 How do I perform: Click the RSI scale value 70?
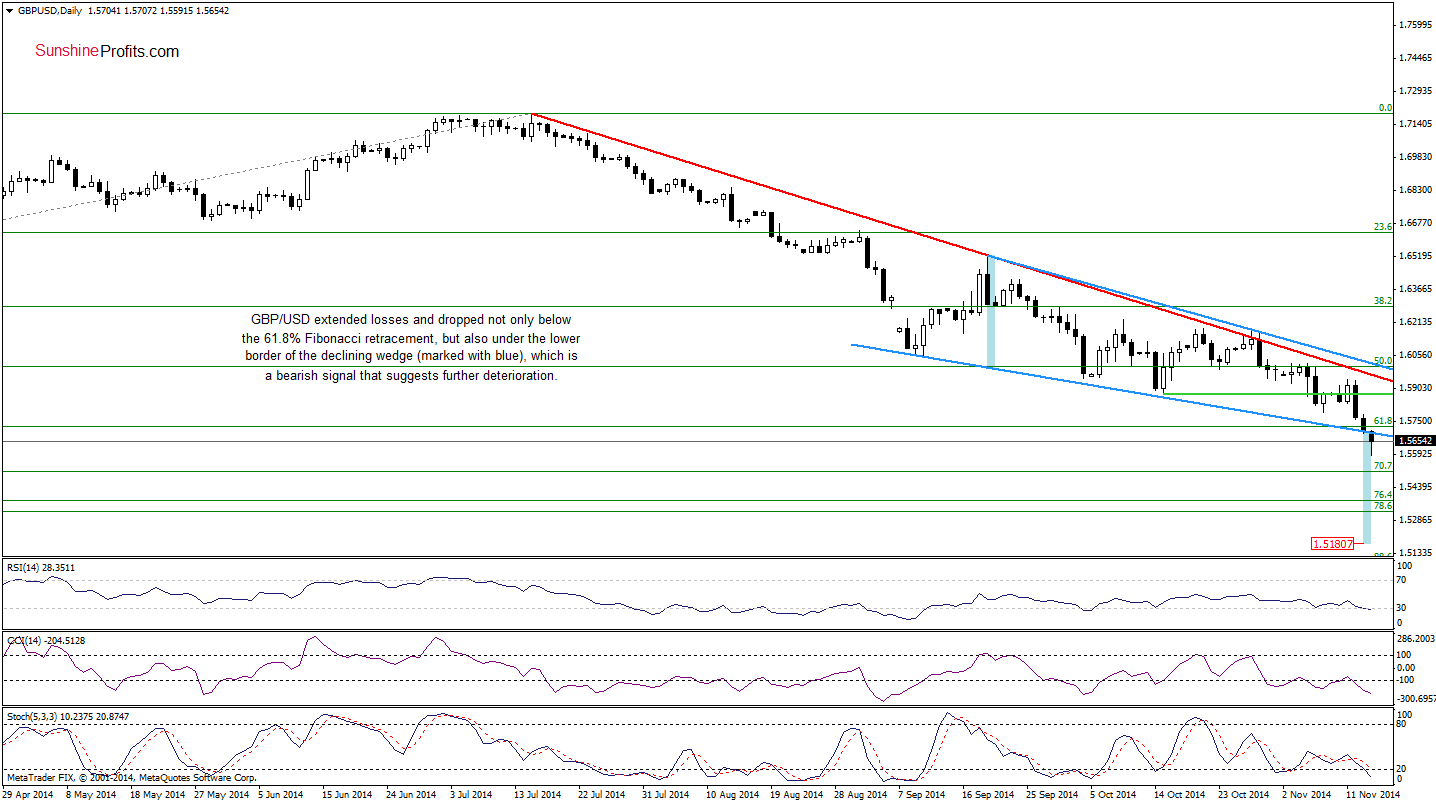[1404, 579]
